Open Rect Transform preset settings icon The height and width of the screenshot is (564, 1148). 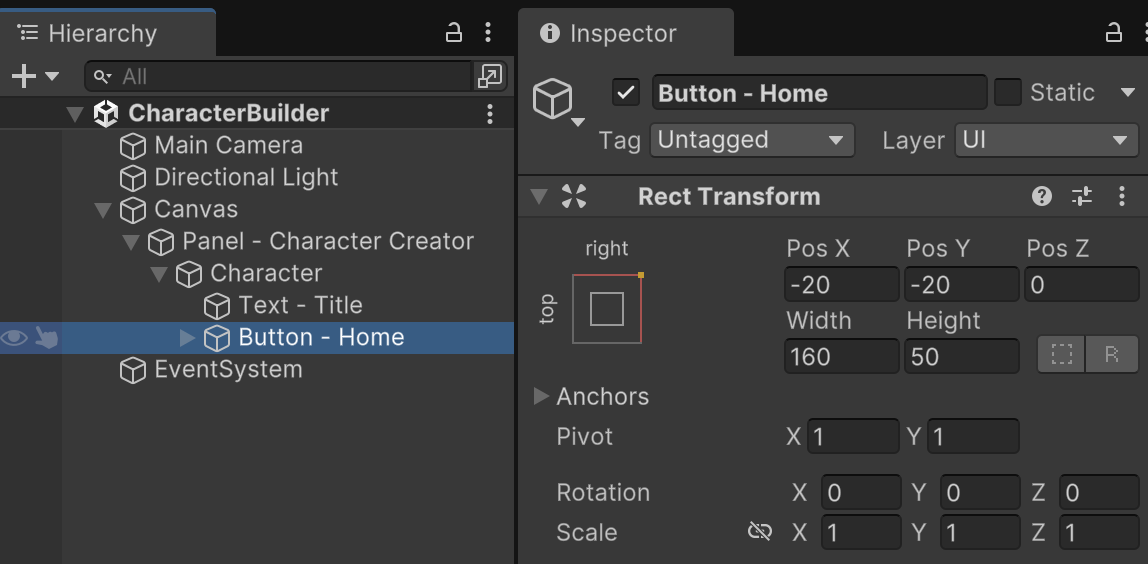click(1082, 196)
